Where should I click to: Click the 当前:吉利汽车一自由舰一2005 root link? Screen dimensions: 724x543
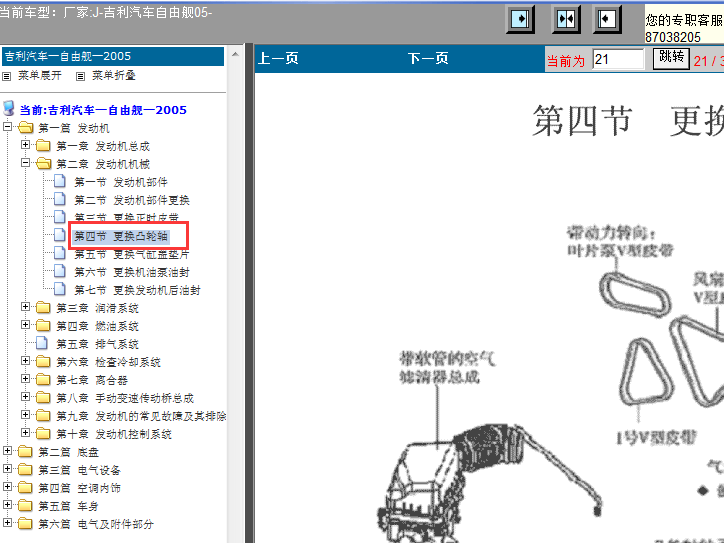[103, 110]
